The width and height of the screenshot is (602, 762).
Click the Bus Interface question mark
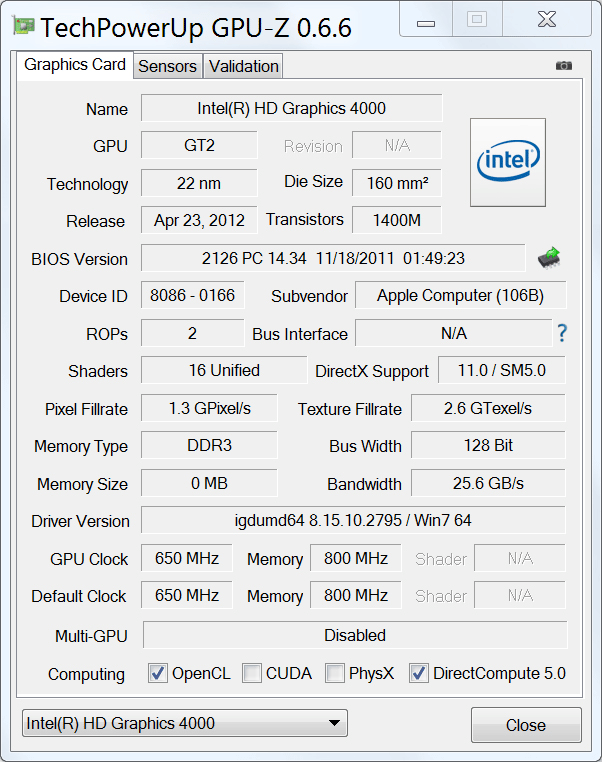point(562,333)
